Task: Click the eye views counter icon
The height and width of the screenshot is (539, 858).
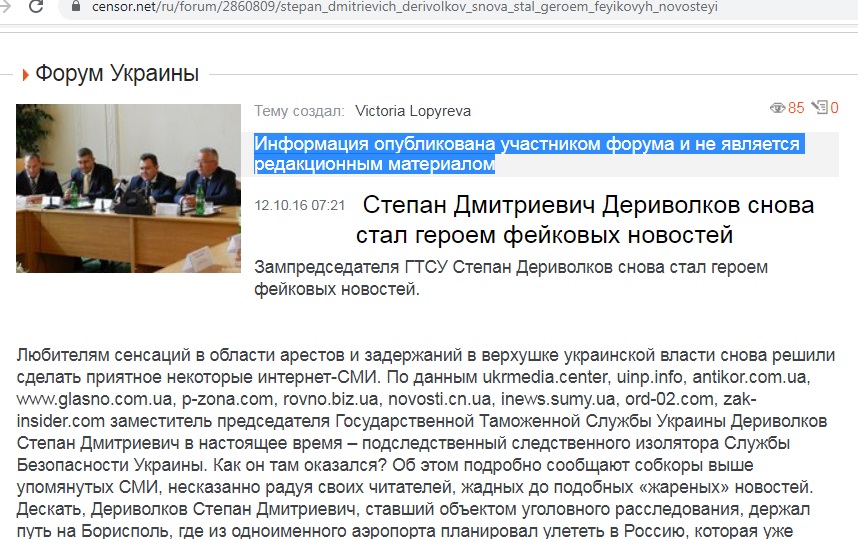Action: (x=776, y=108)
